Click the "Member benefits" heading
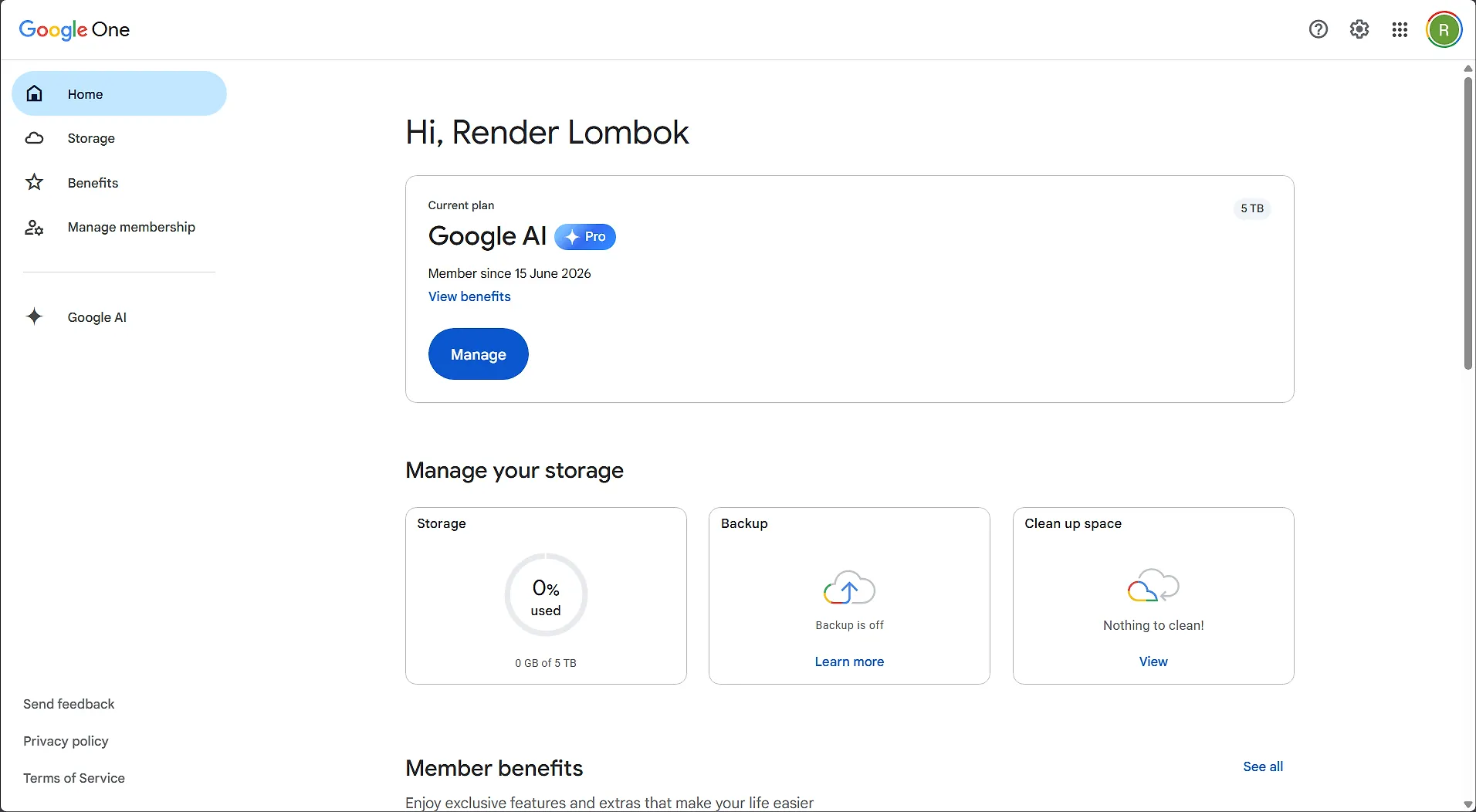 [494, 768]
